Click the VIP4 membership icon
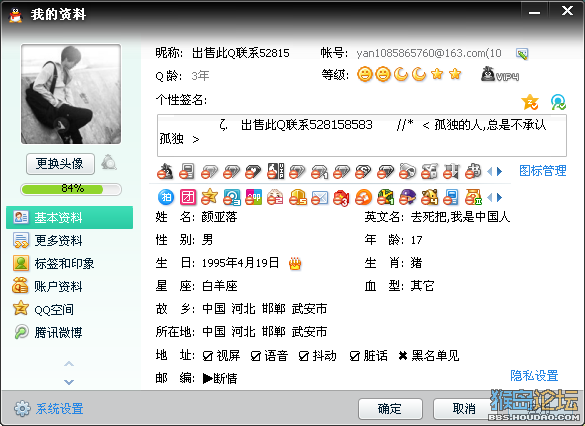Viewport: 585px width, 426px height. point(500,74)
